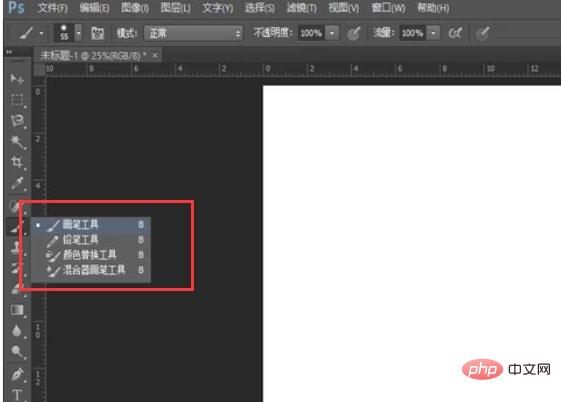The width and height of the screenshot is (561, 402).
Task: Click the white document canvas
Action: [411, 243]
